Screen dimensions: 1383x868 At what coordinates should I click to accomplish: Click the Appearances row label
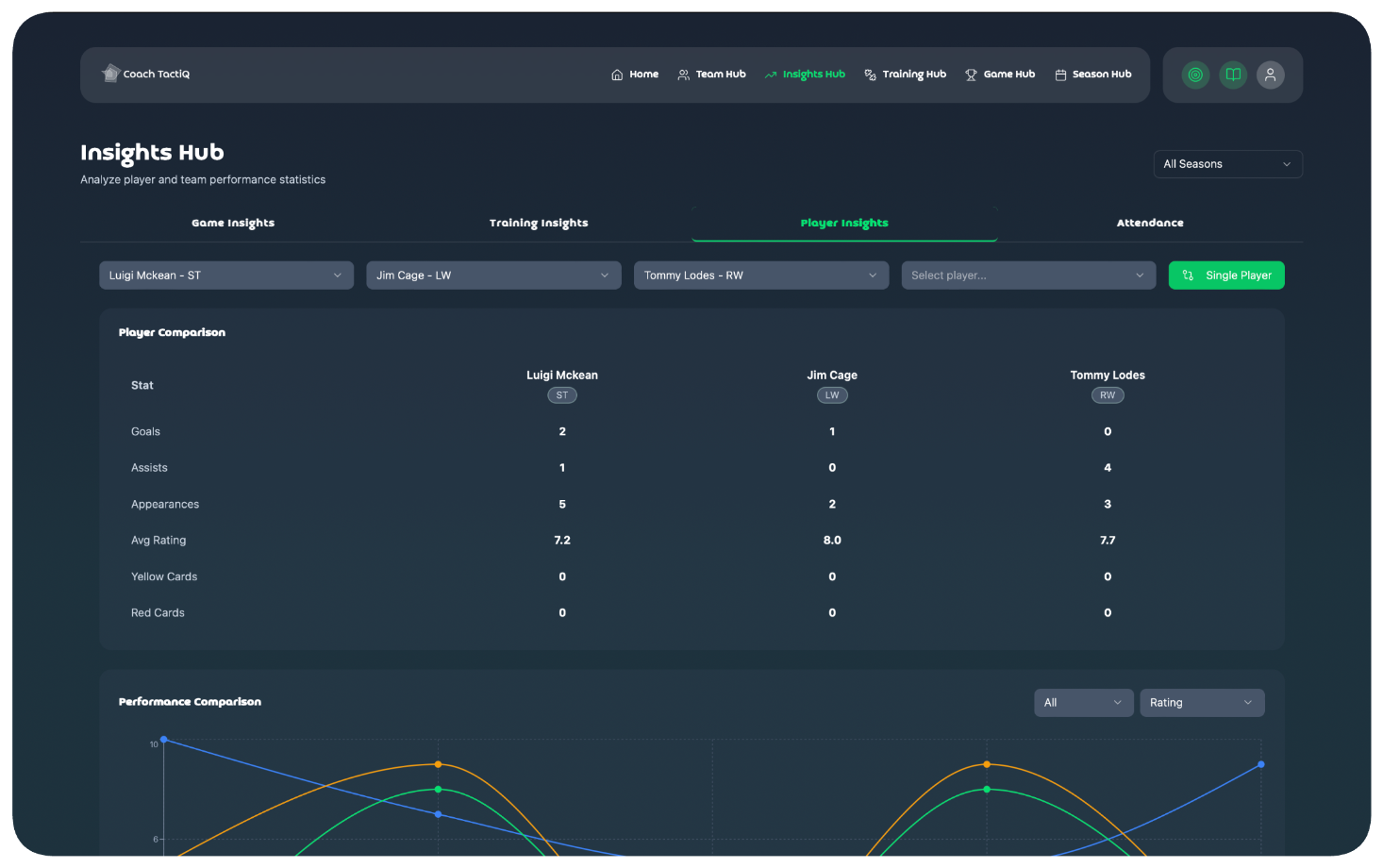pos(165,505)
